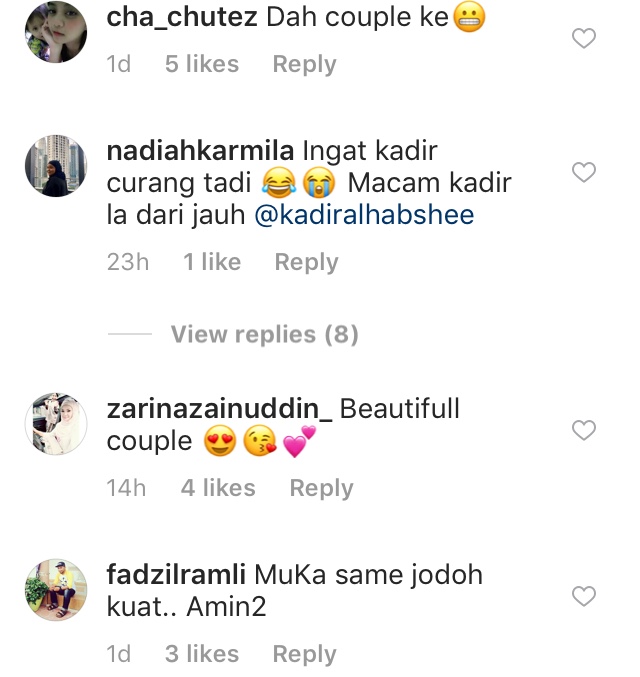Viewport: 640px width, 677px height.
Task: Tap heart on nadiahkarmila's comment
Action: 584,172
